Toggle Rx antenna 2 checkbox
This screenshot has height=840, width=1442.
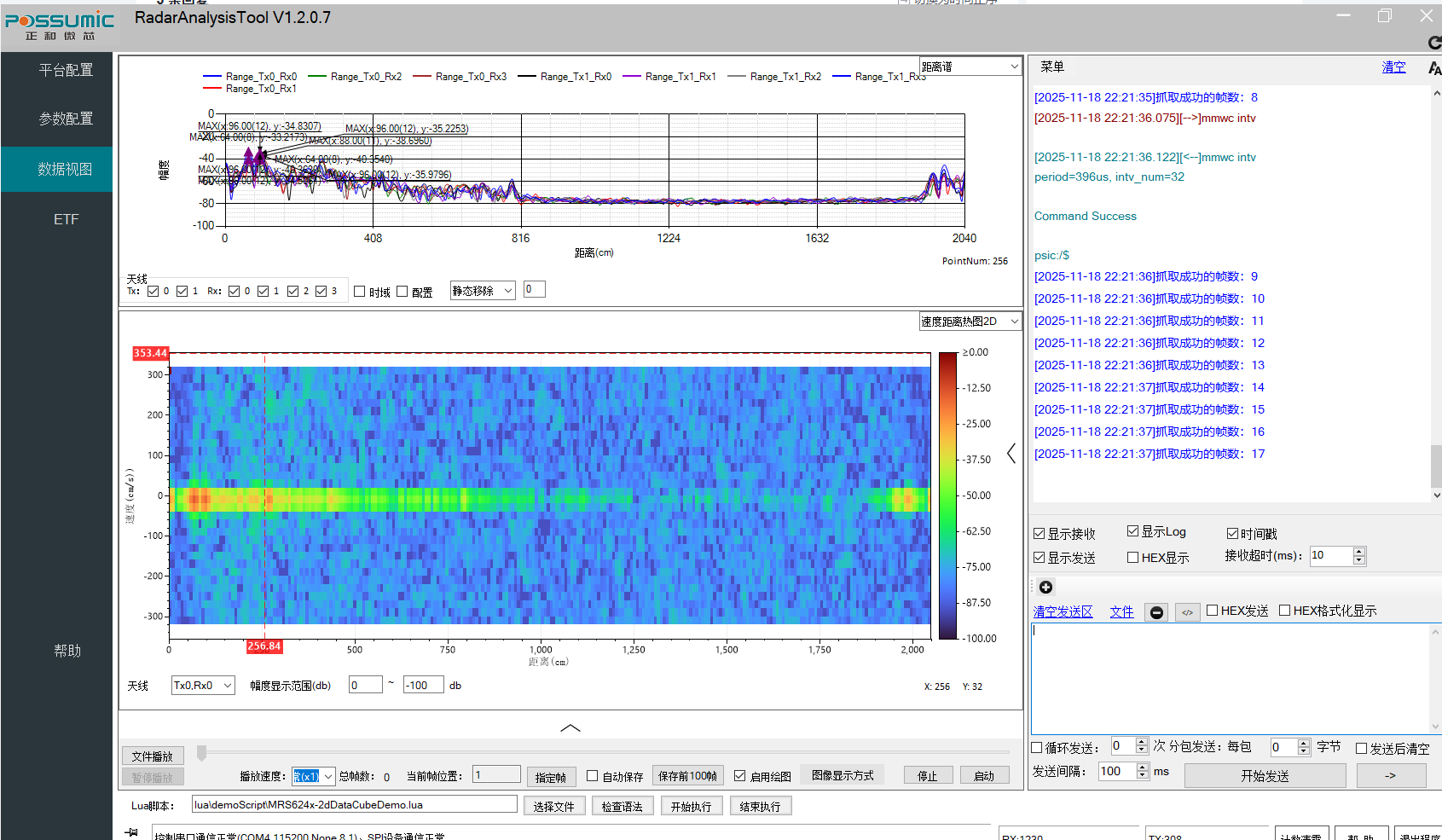[x=292, y=291]
